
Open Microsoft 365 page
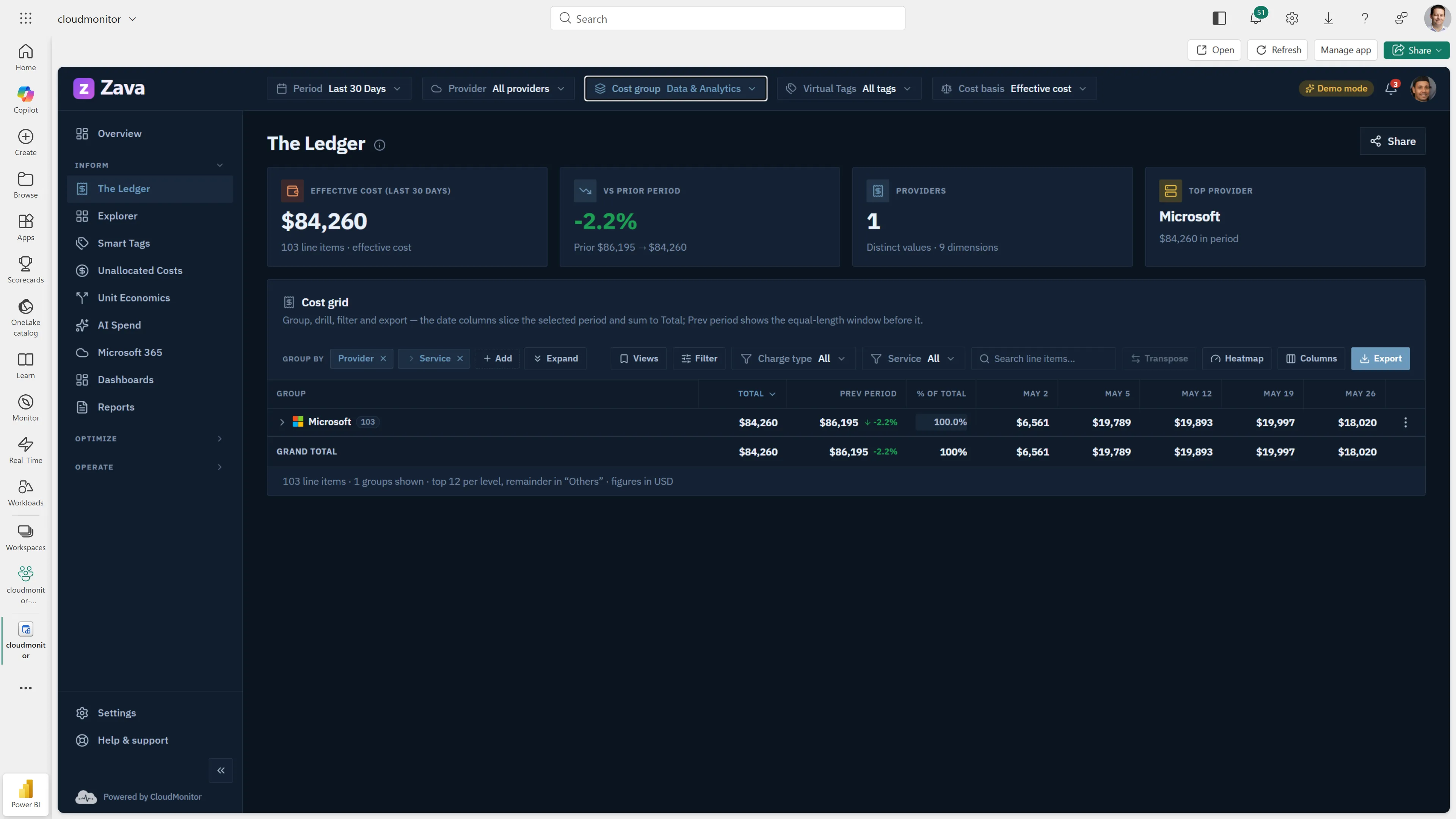tap(150, 352)
